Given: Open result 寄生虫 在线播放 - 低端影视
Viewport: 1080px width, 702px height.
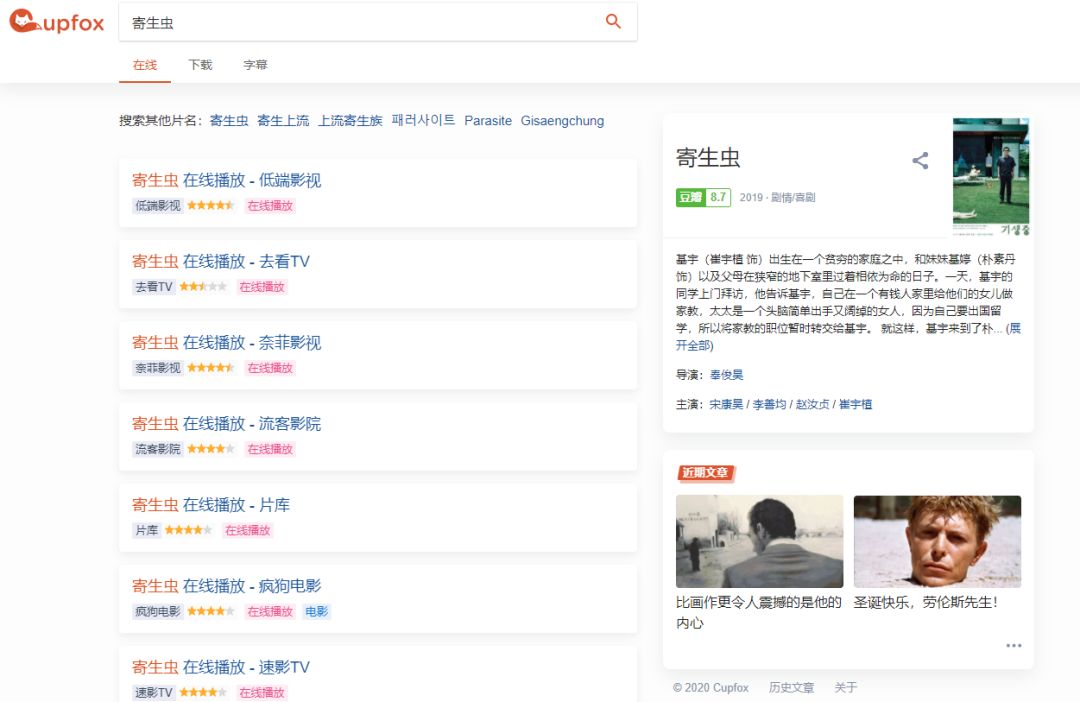Looking at the screenshot, I should click(227, 180).
